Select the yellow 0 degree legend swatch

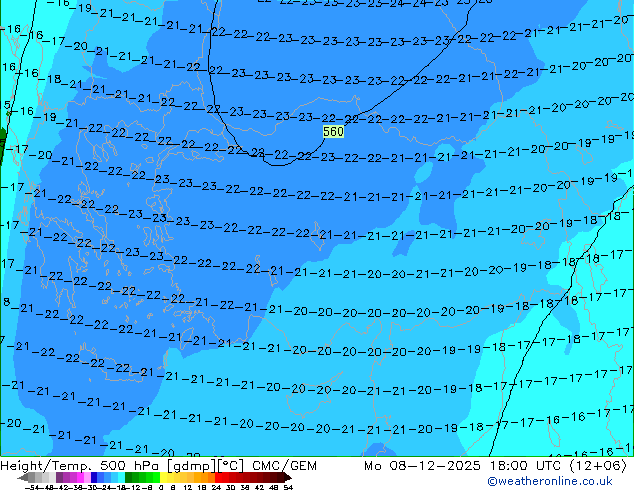(x=164, y=477)
